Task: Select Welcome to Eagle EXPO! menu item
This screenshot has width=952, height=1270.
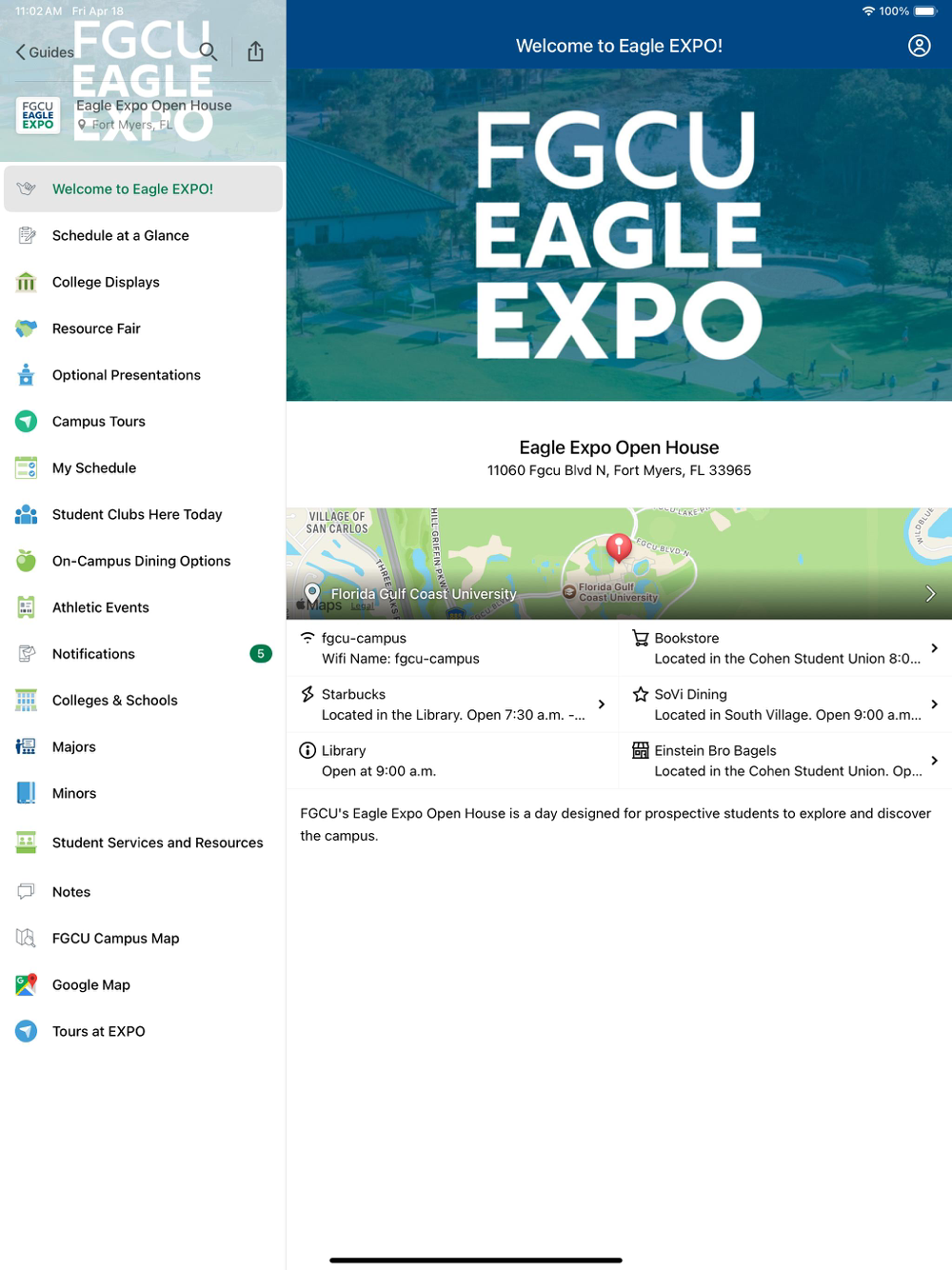Action: pyautogui.click(x=143, y=189)
